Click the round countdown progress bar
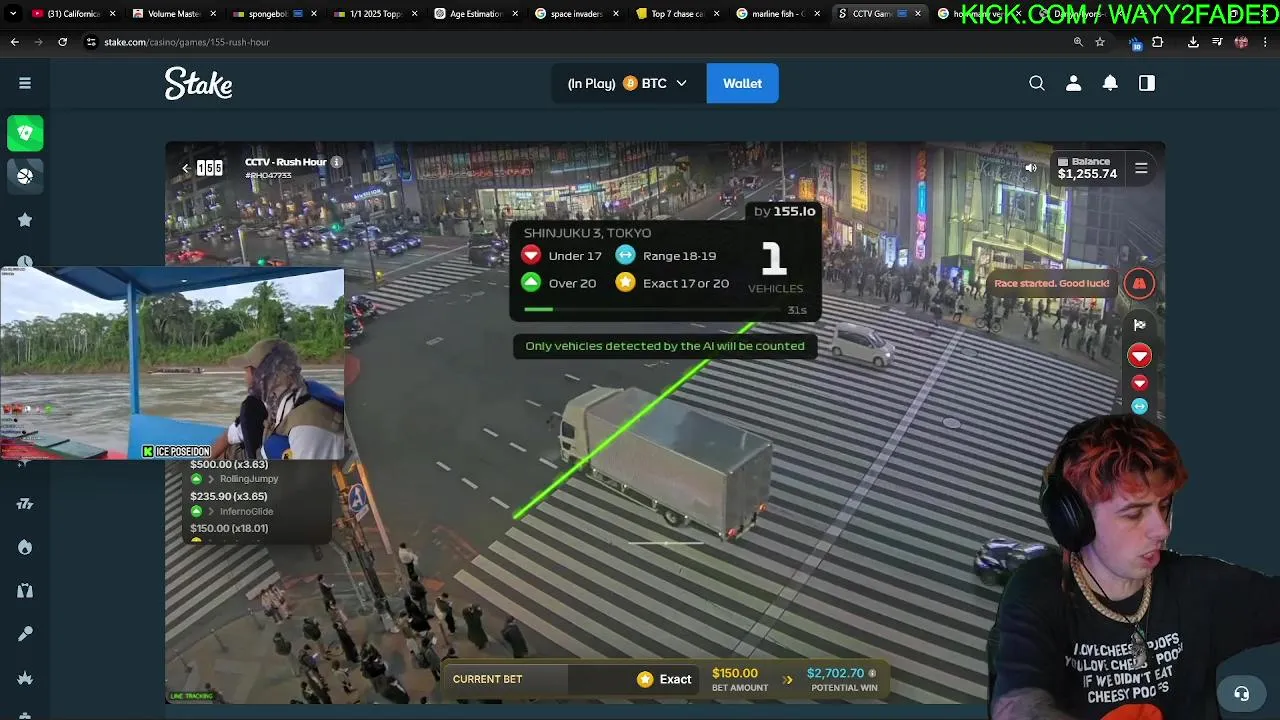Screen dimensions: 1280x720 (x=652, y=309)
